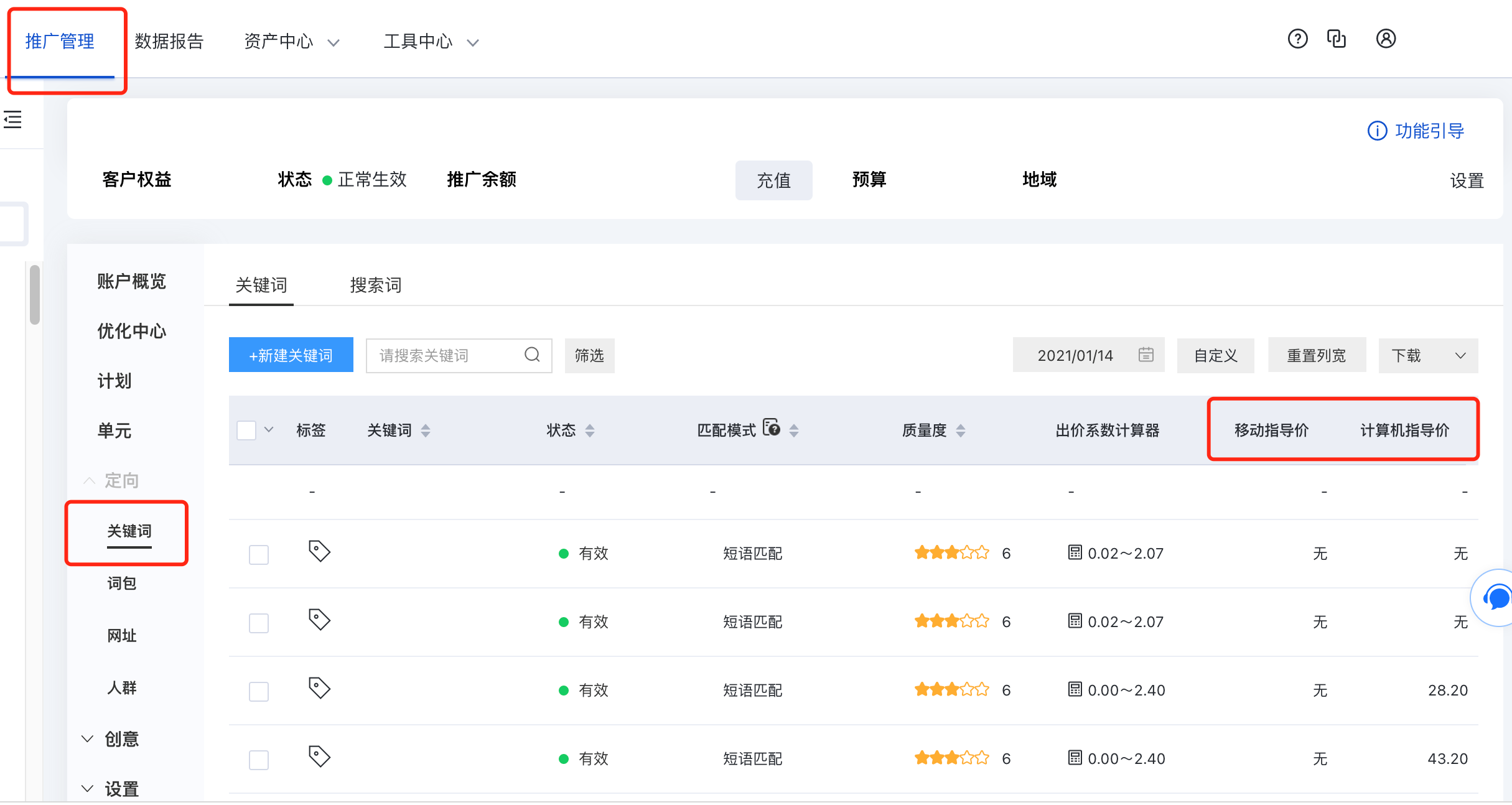Check the first keyword row checkbox
1512x805 pixels.
[x=259, y=555]
